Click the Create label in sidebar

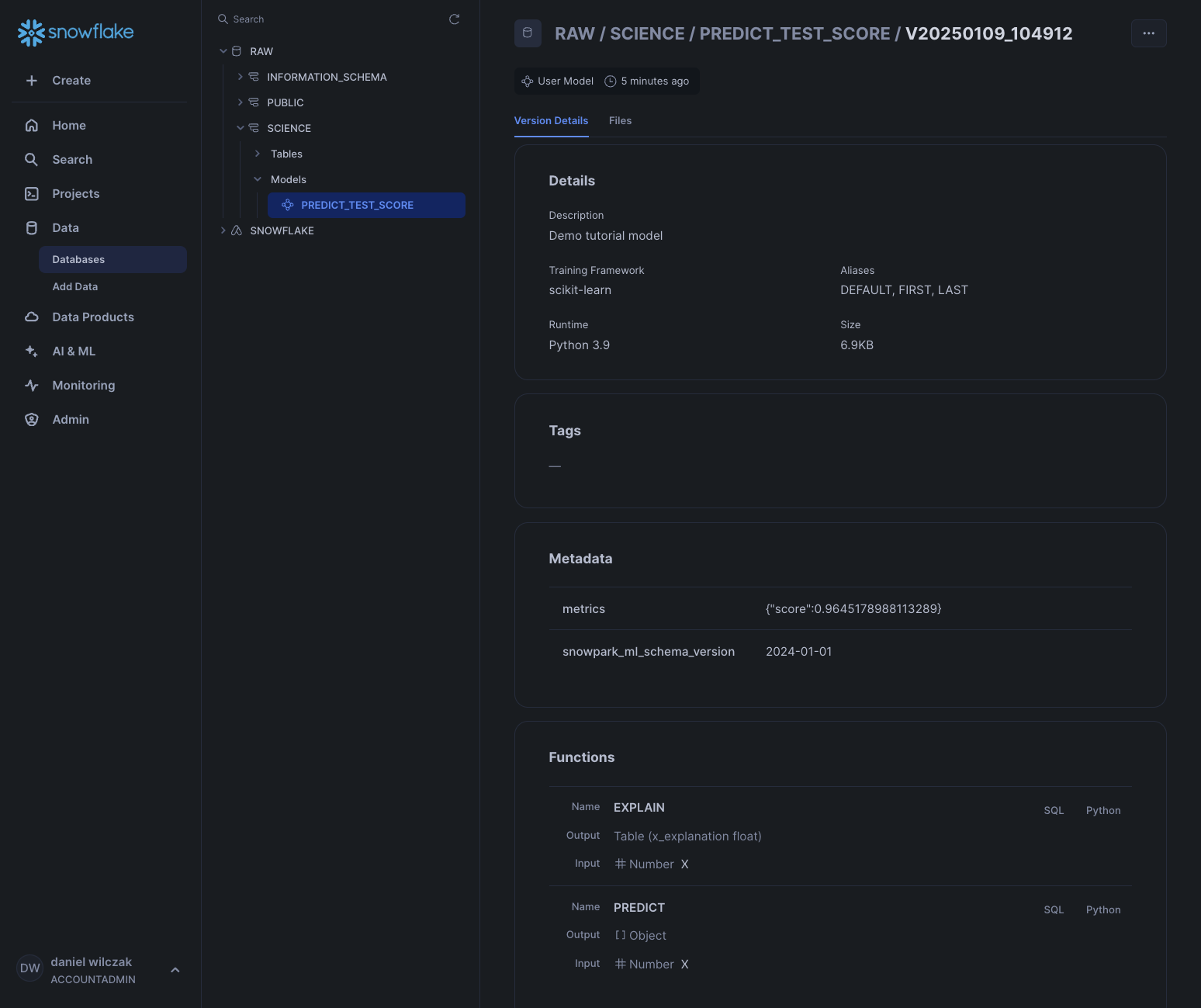(x=71, y=81)
